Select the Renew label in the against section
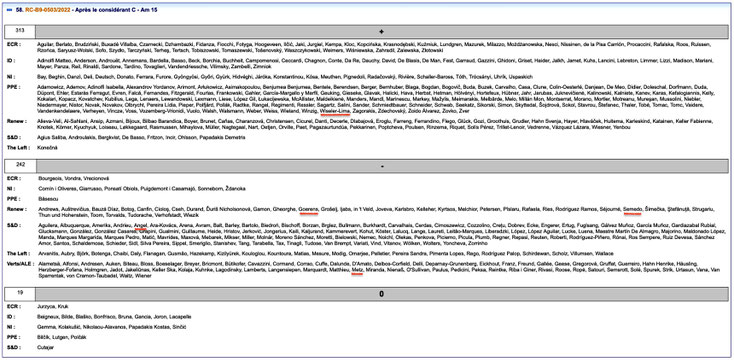 16,209
